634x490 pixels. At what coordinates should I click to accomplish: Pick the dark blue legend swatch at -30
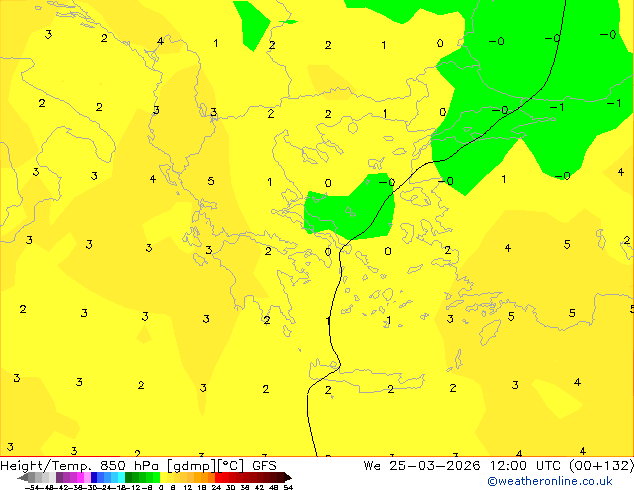coord(94,478)
